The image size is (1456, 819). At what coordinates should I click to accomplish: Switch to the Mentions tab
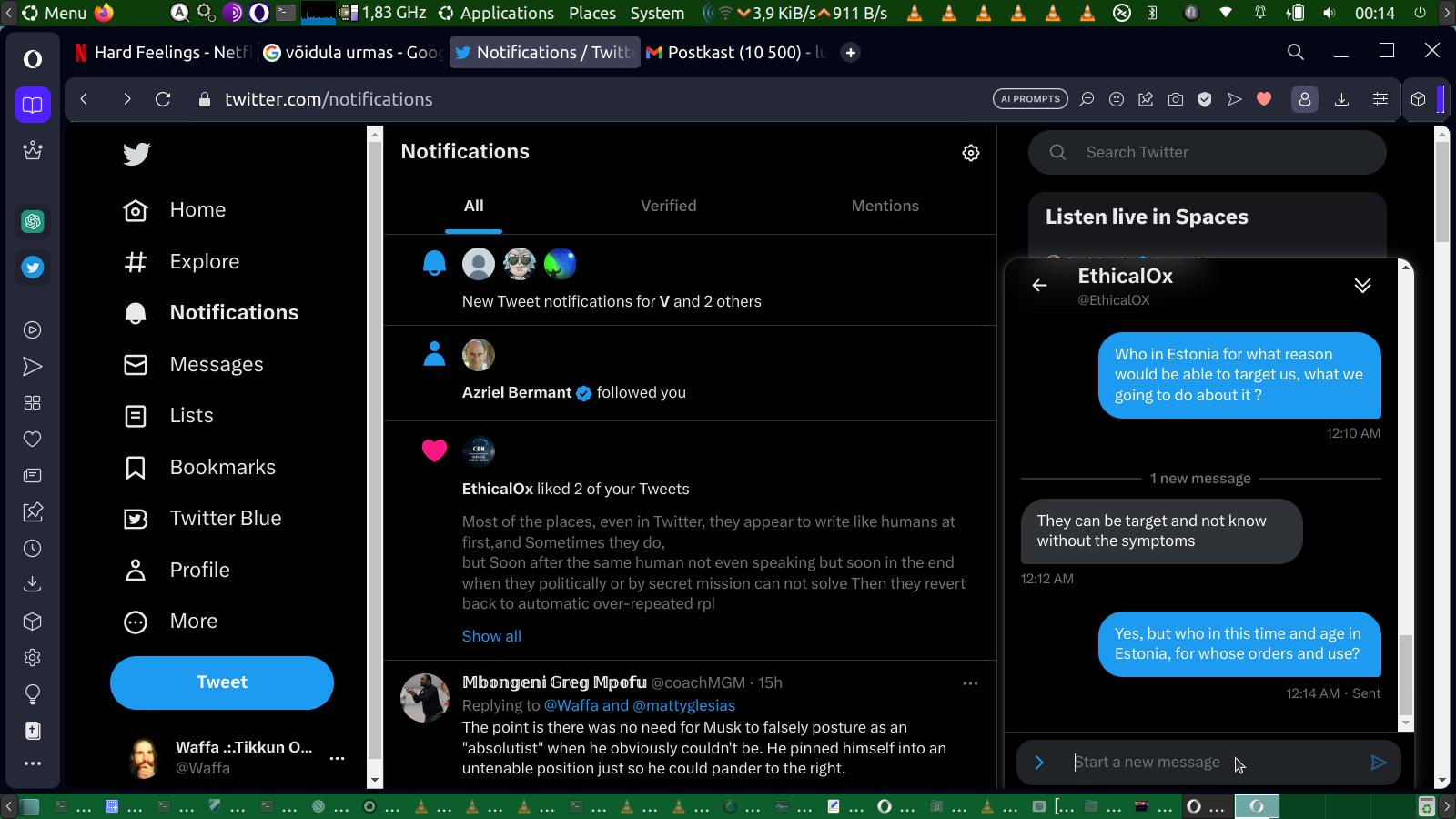[x=885, y=207]
